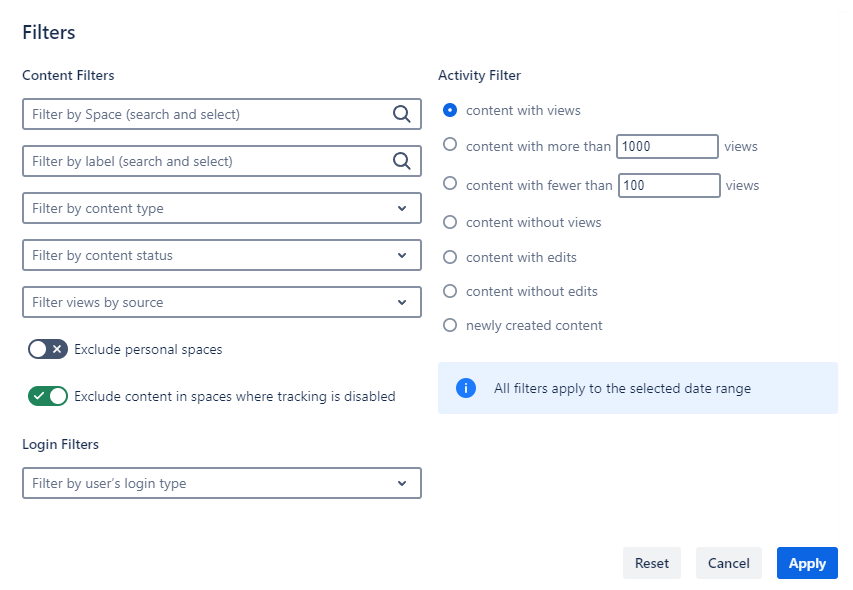853x590 pixels.
Task: Expand the Filter by user's login type dropdown
Action: tap(221, 483)
